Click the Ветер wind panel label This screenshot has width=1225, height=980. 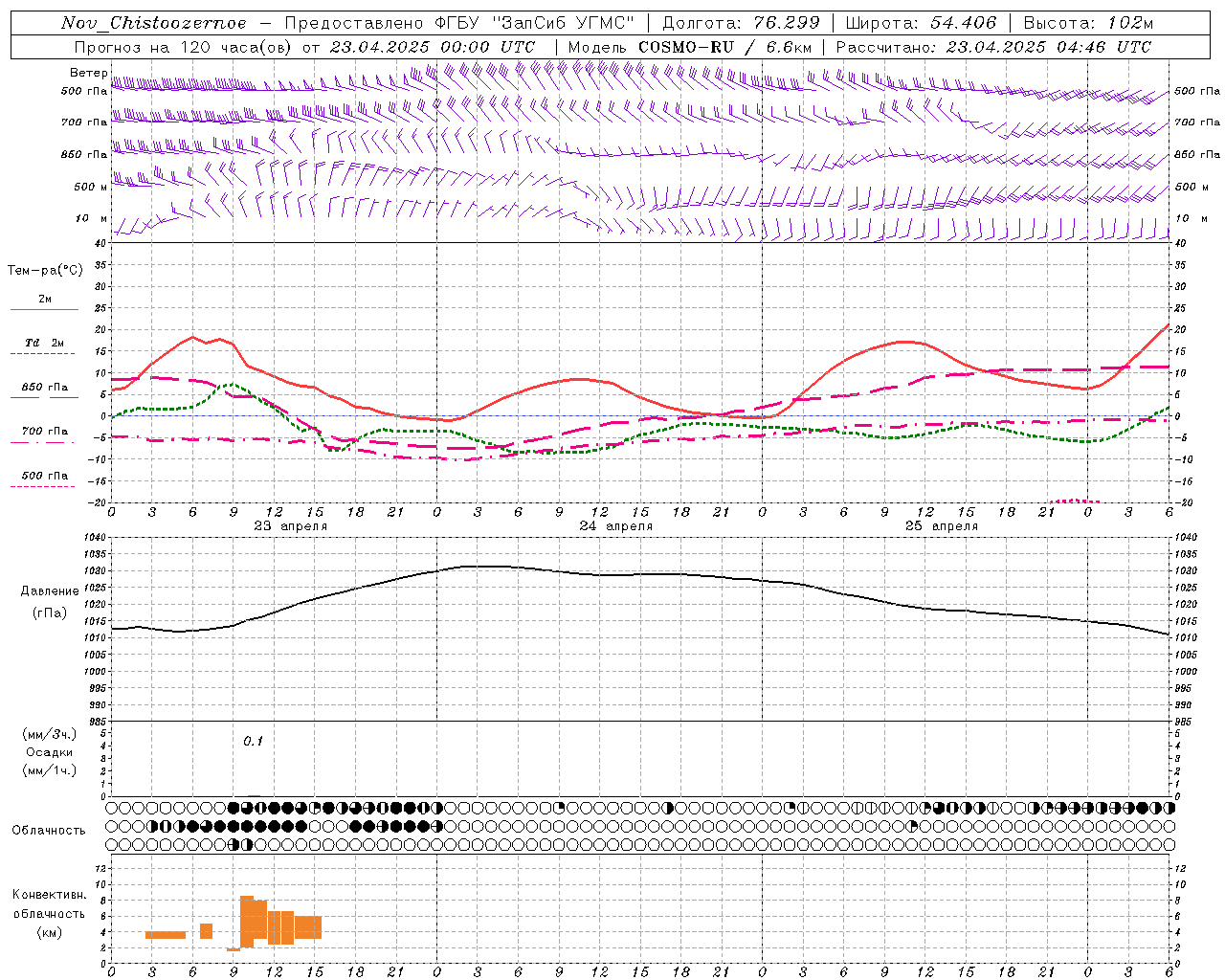pyautogui.click(x=88, y=73)
